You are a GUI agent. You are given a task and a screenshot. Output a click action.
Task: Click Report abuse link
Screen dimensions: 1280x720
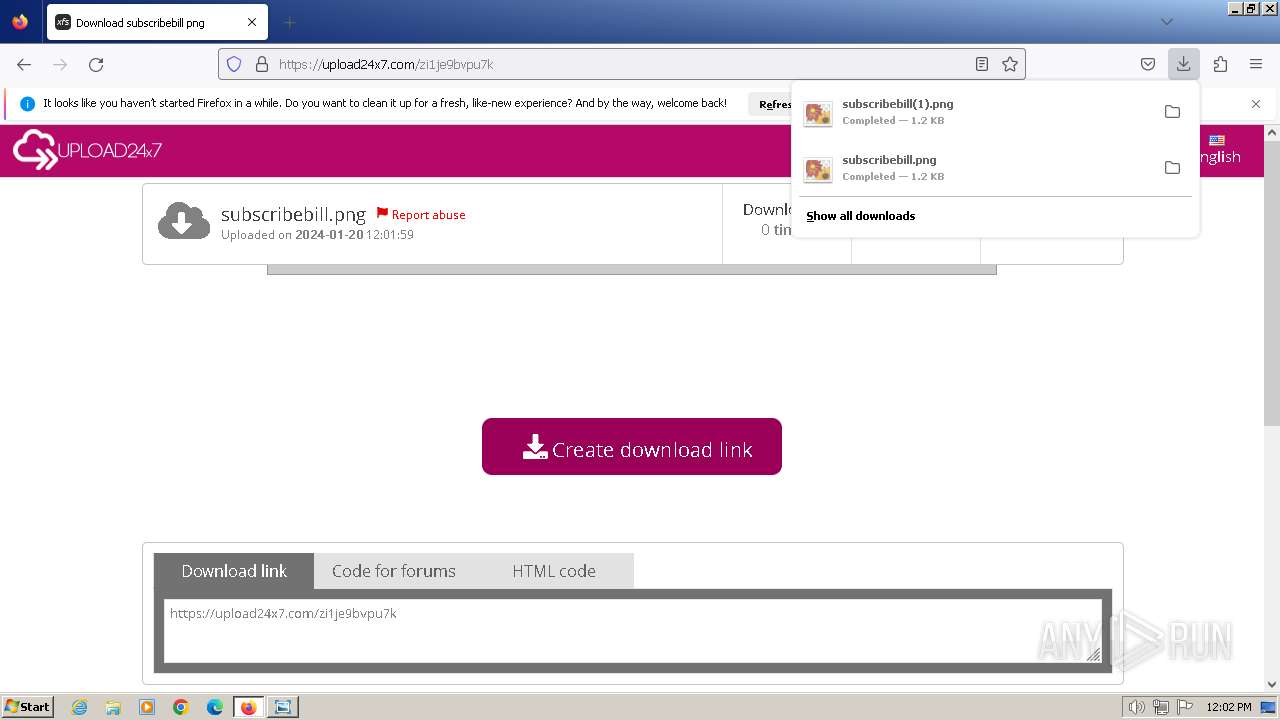point(421,215)
